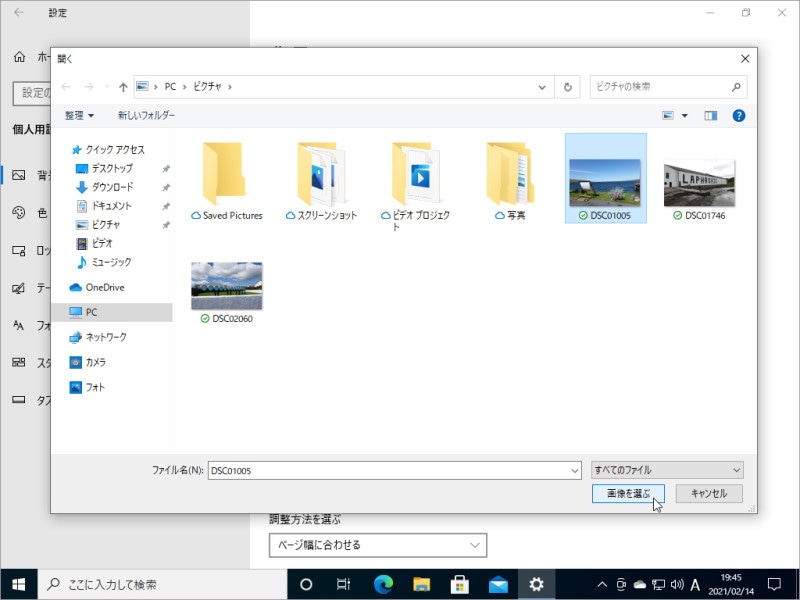
Task: Open the フォト shortcut in the sidebar
Action: [x=92, y=384]
